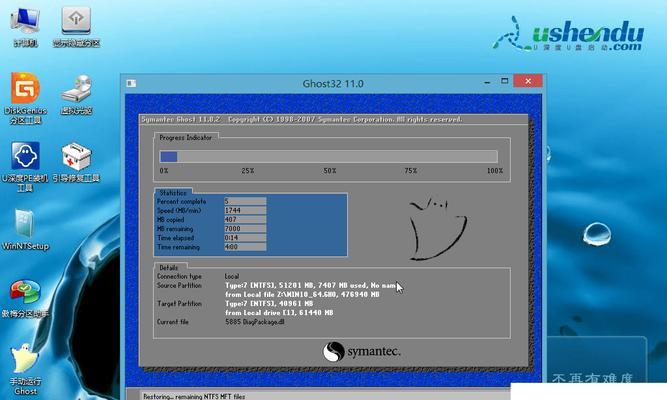Click the Ghost mascot drawing in the window

(x=437, y=229)
